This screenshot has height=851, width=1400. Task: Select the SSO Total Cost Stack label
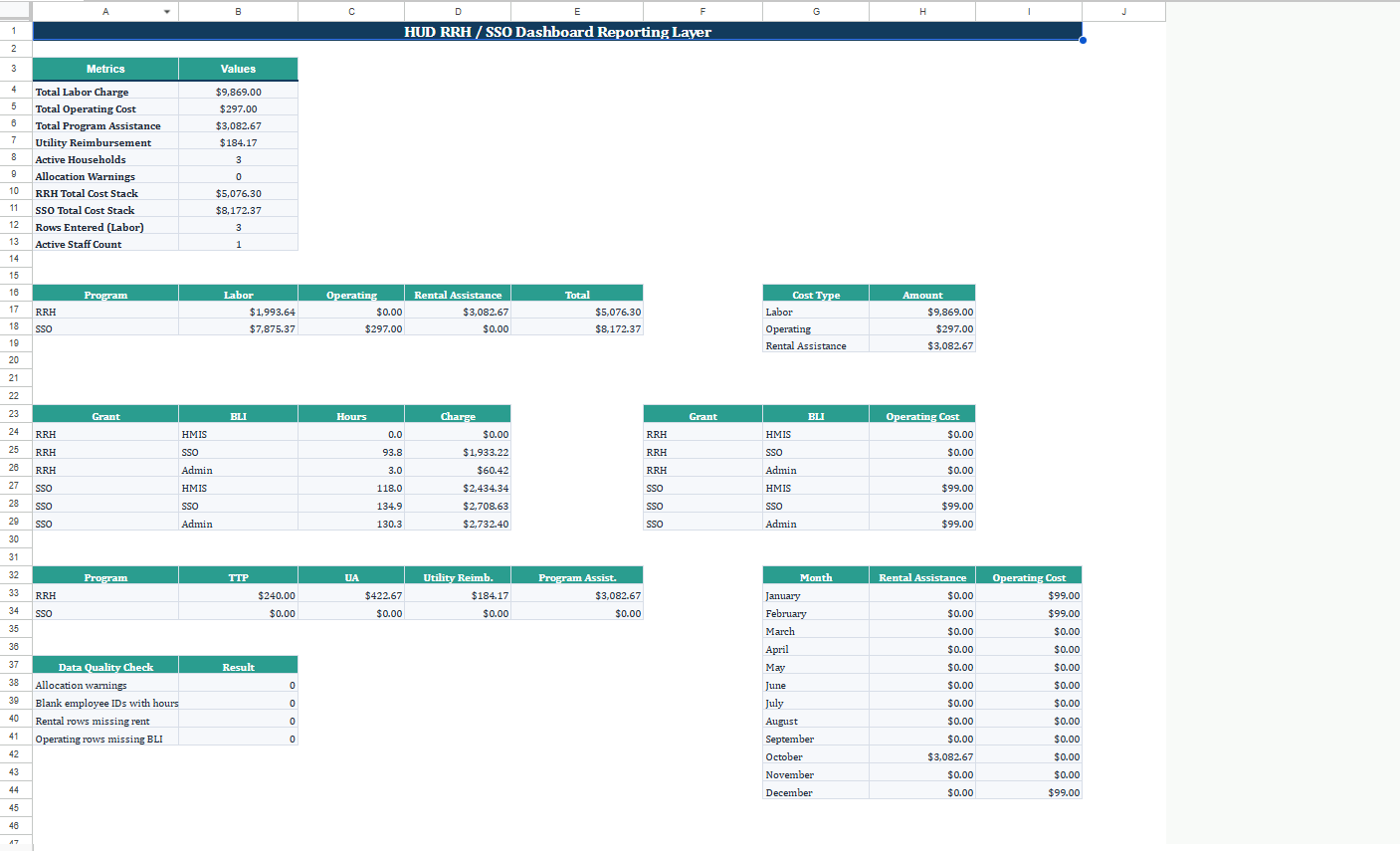(85, 210)
